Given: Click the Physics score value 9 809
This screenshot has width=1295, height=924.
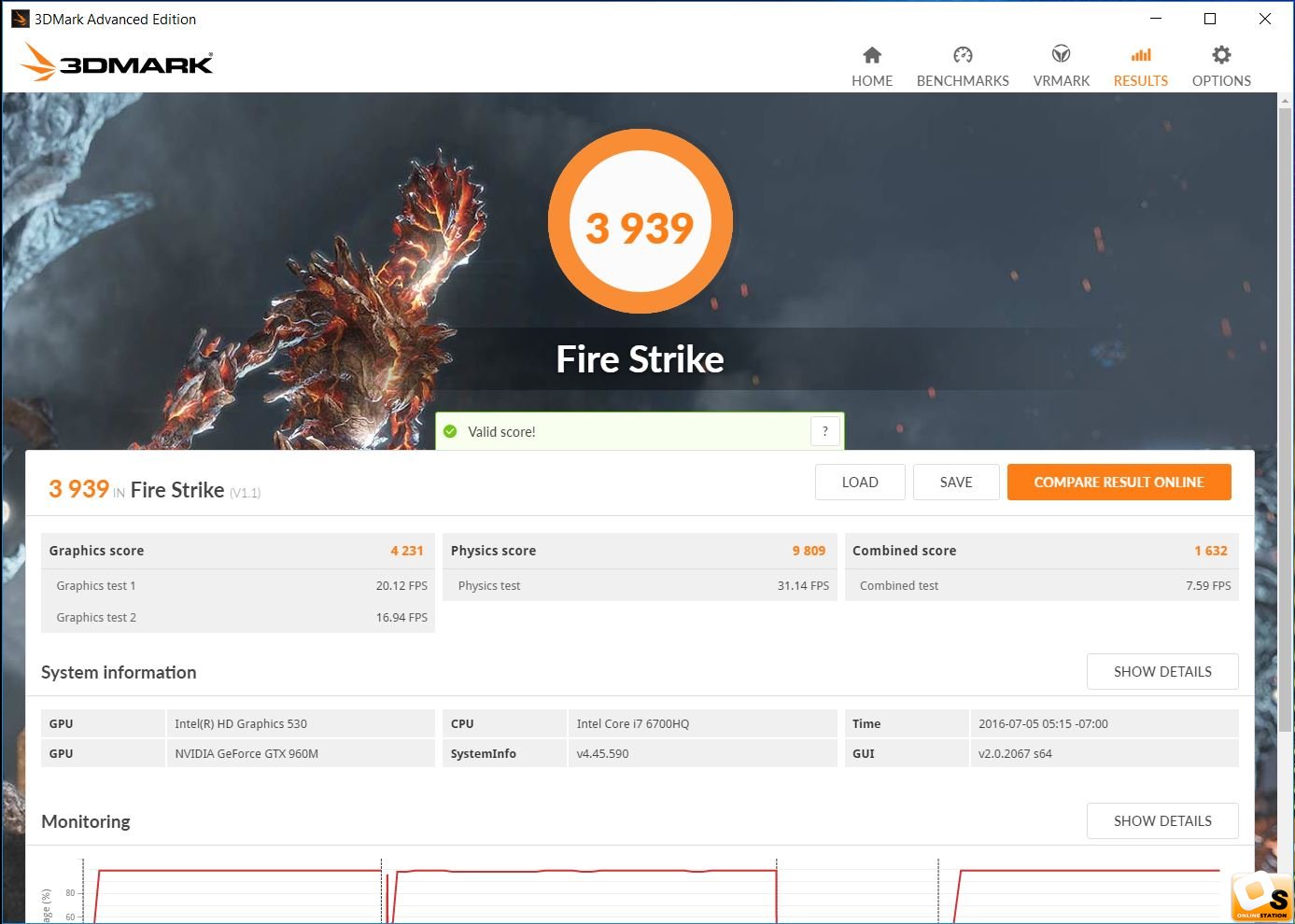Looking at the screenshot, I should click(809, 551).
